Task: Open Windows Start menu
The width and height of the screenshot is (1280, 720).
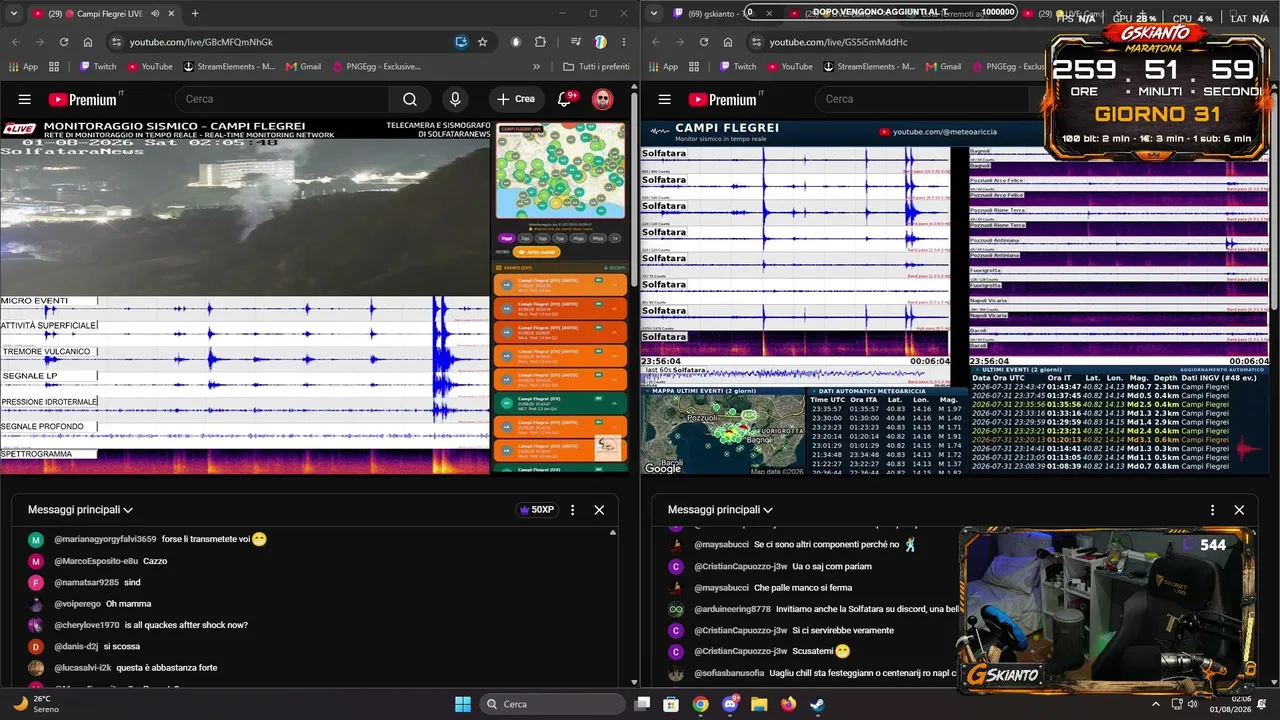Action: click(x=463, y=704)
